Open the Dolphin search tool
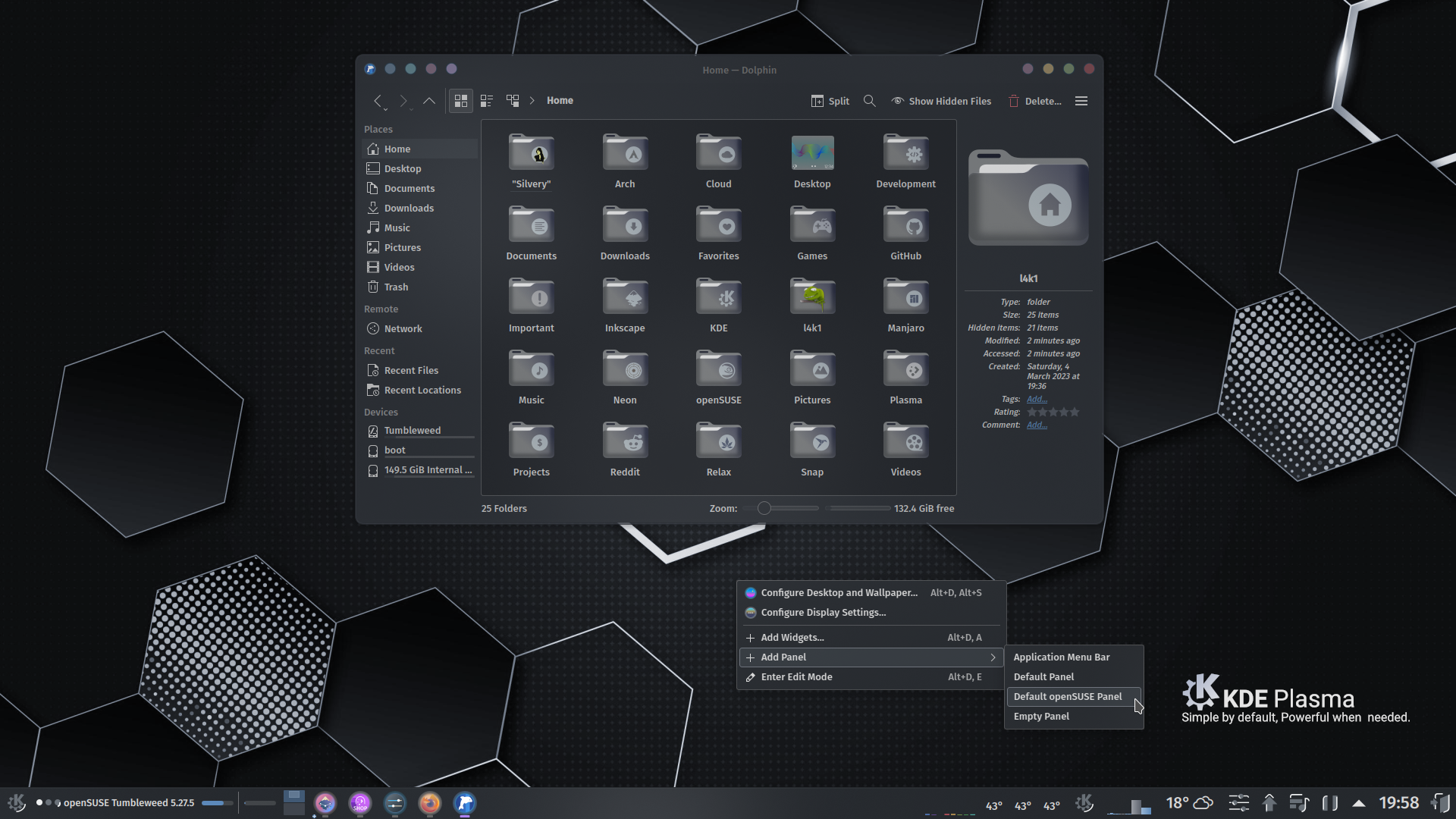Image resolution: width=1456 pixels, height=819 pixels. pyautogui.click(x=870, y=101)
